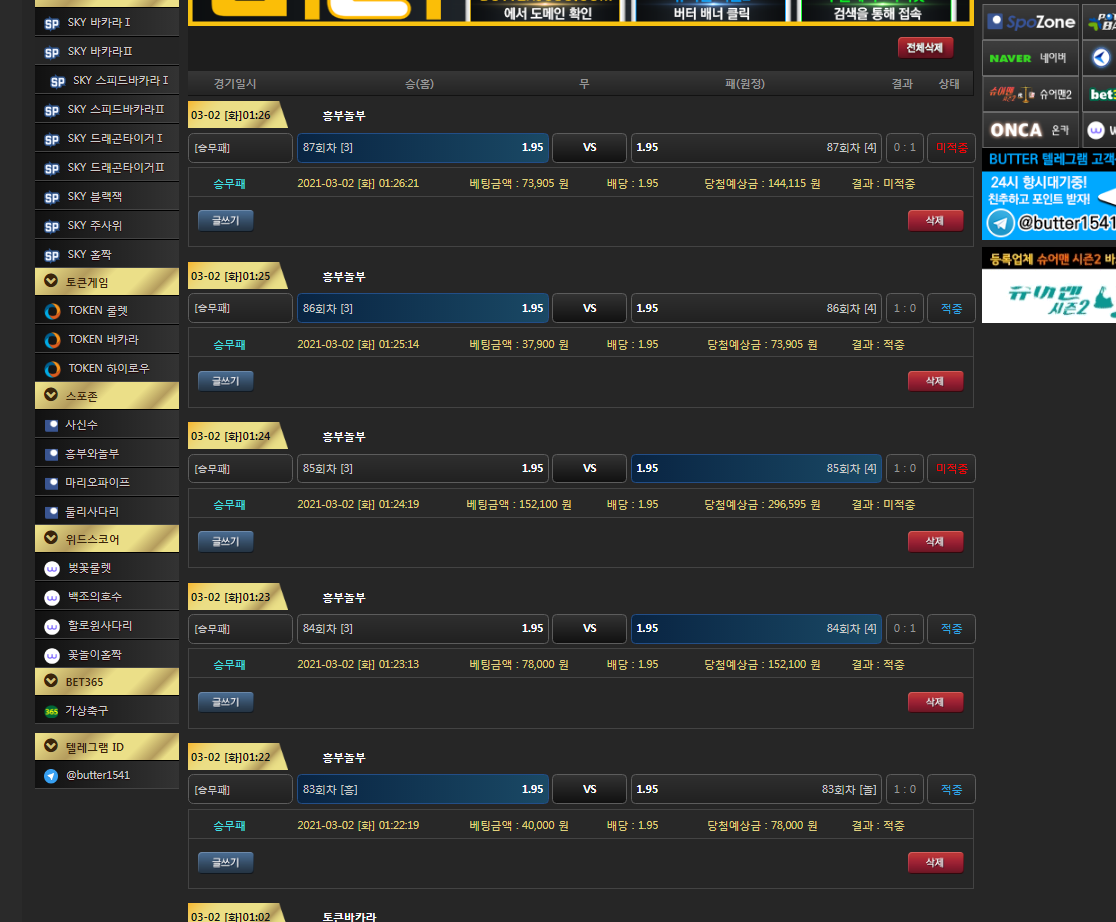1116x922 pixels.
Task: Delete the 87회차 bet with 삭제
Action: [935, 221]
